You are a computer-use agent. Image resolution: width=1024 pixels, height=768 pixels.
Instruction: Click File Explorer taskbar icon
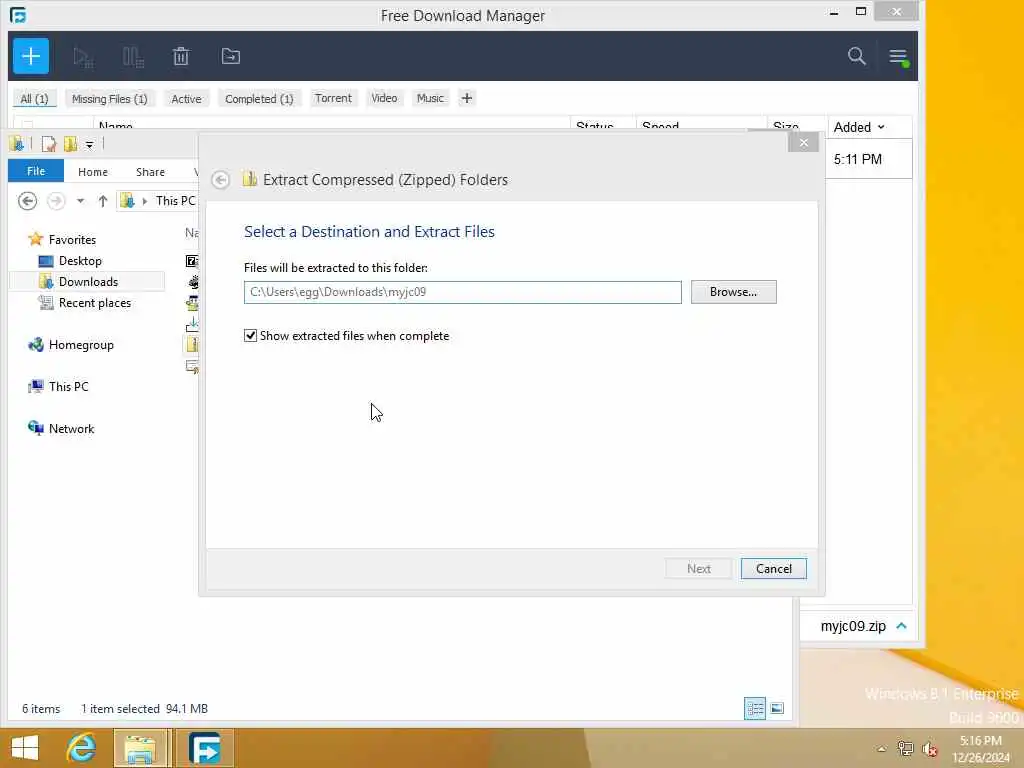pos(141,748)
